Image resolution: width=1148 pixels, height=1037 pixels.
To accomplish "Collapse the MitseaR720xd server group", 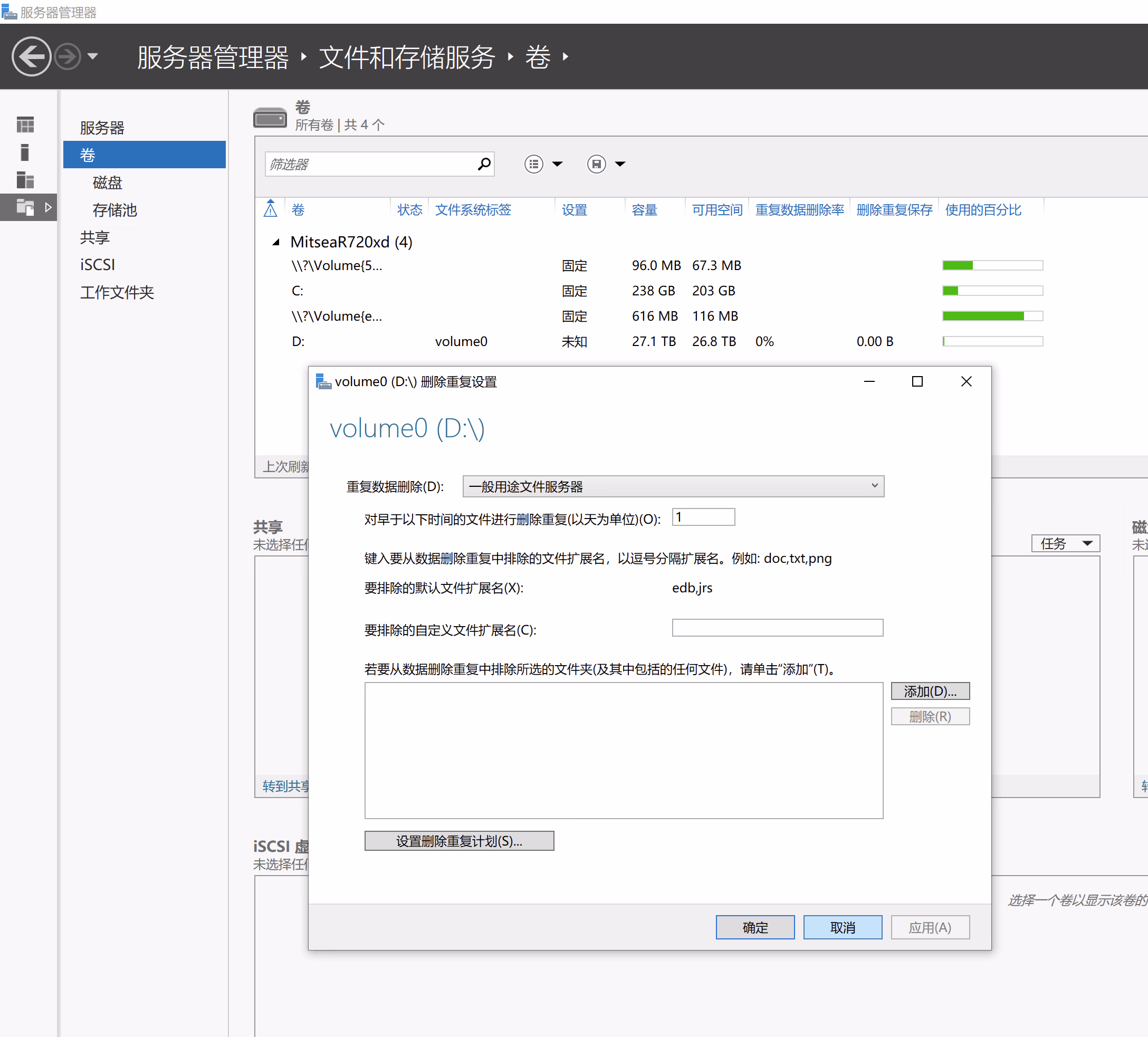I will (x=276, y=242).
